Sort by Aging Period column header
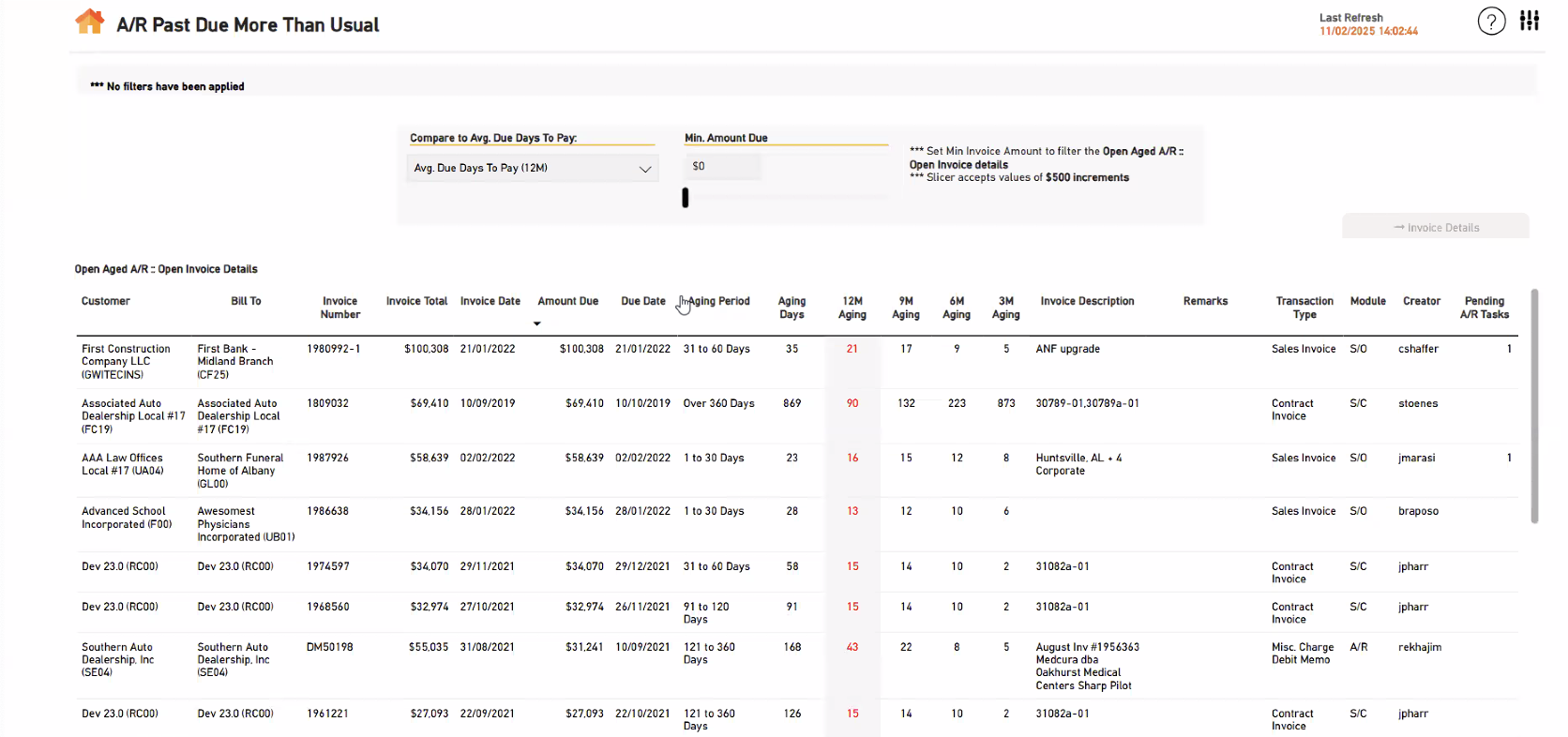The width and height of the screenshot is (1568, 737). (x=718, y=301)
